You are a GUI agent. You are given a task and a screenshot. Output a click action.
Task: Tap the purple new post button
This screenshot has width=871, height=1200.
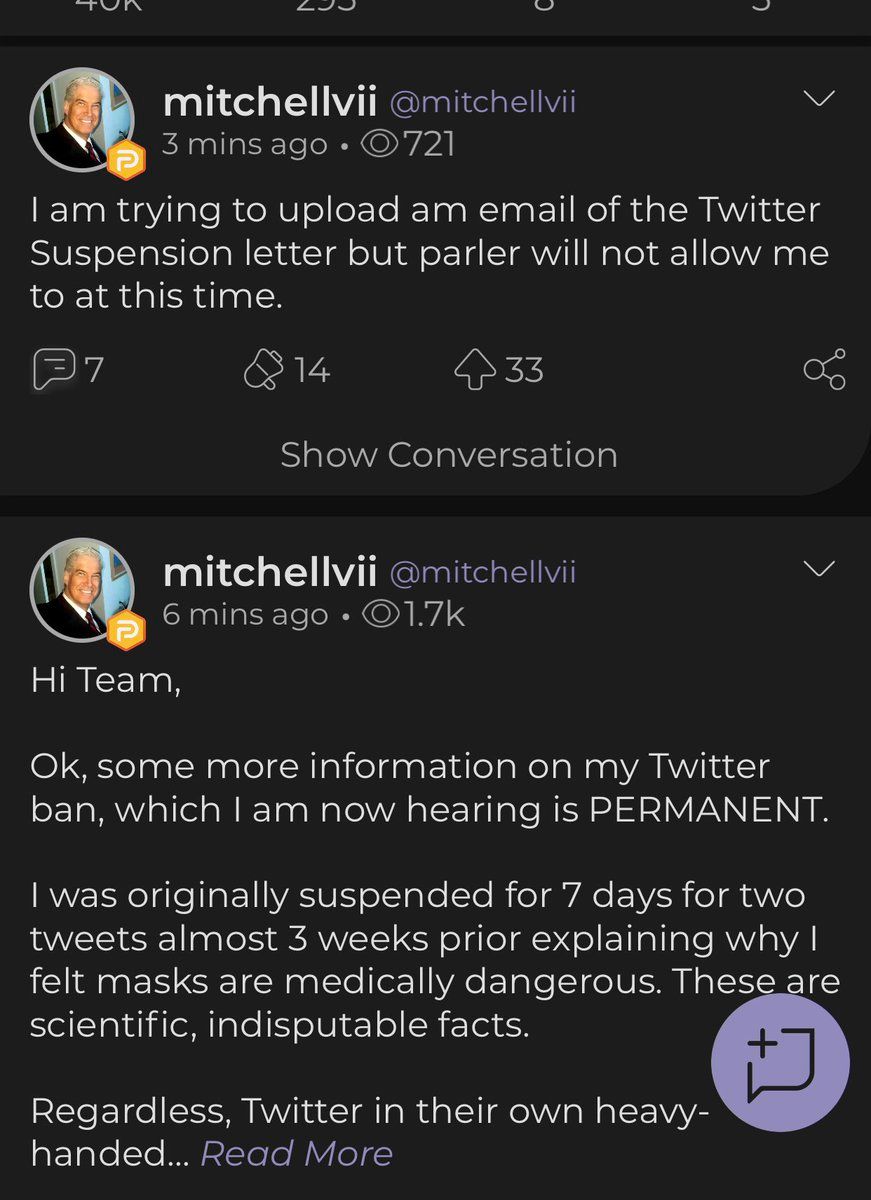click(780, 1062)
